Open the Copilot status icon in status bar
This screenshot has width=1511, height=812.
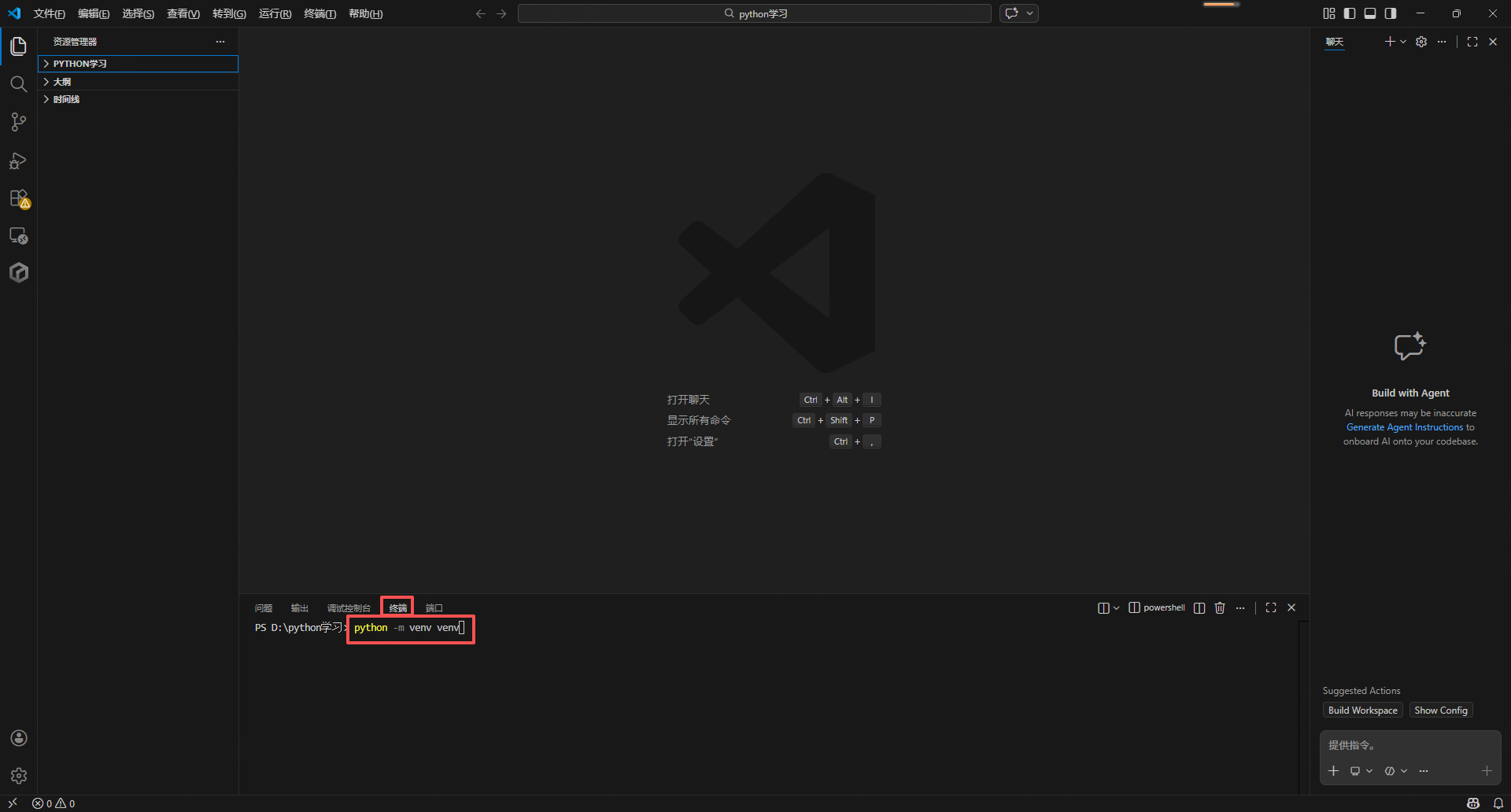coord(1473,803)
